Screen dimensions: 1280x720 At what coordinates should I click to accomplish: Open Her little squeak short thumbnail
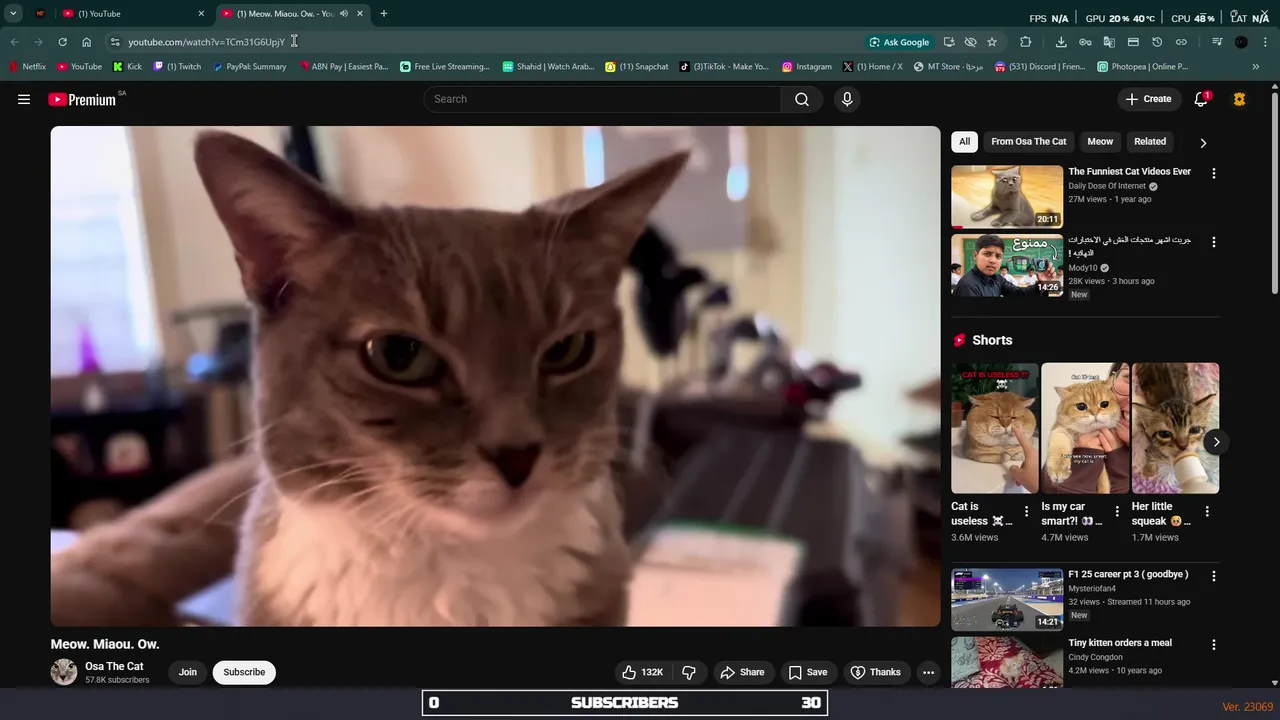click(x=1175, y=428)
